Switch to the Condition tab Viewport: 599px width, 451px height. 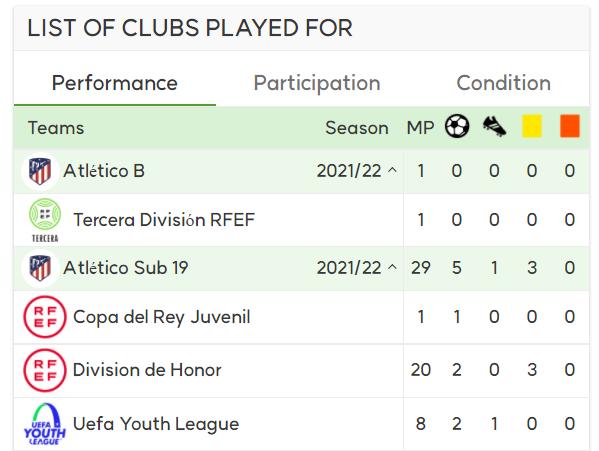pos(503,83)
